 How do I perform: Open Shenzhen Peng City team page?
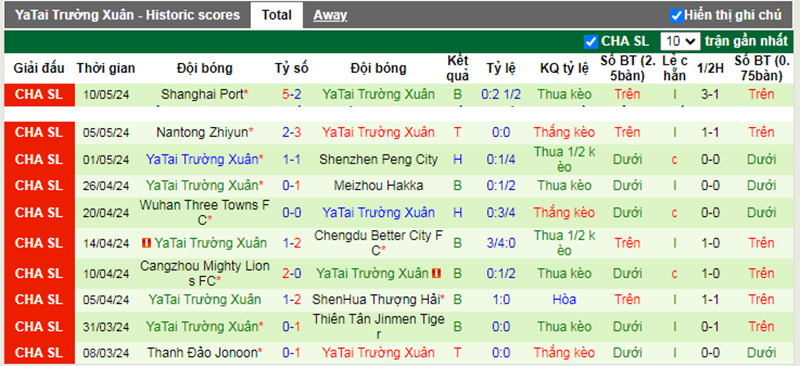click(378, 160)
